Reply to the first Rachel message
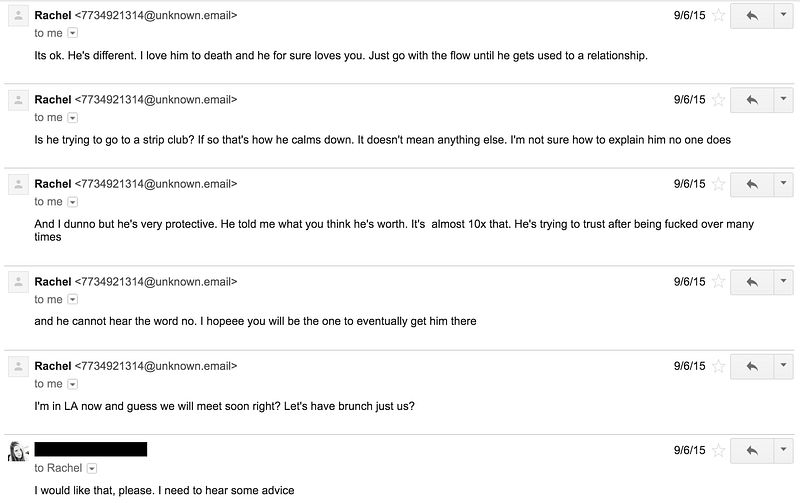Viewport: 800px width, 503px height. (752, 15)
